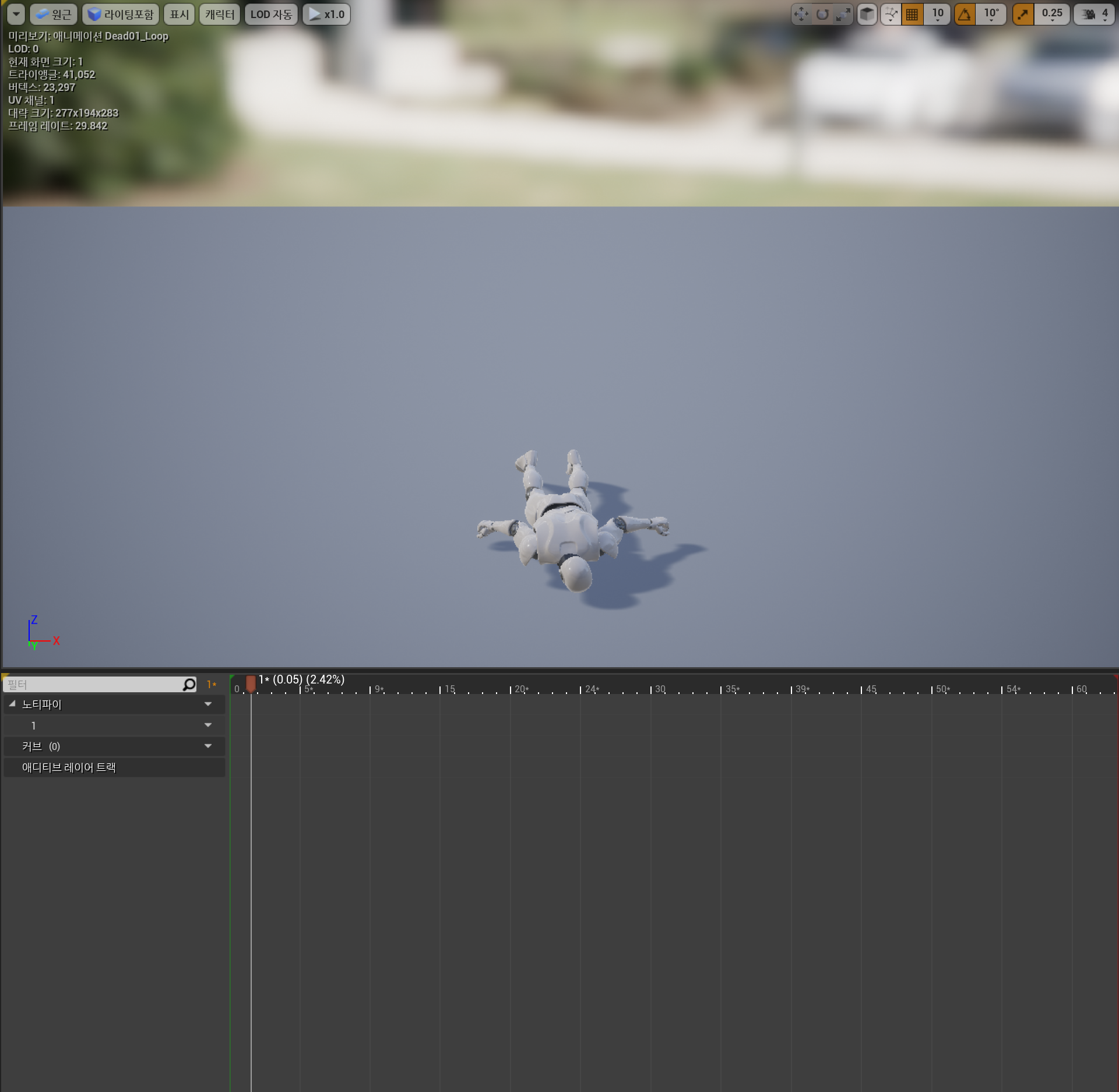The height and width of the screenshot is (1092, 1119).
Task: Open rotation snap 10° dropdown
Action: (x=991, y=14)
